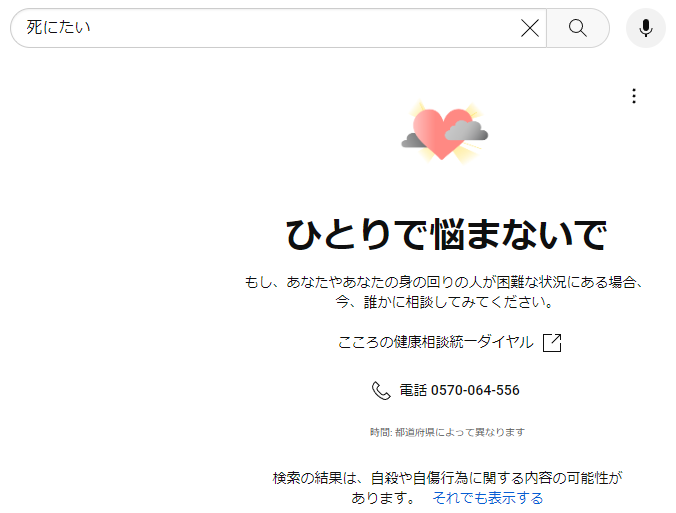Place cursor on the search query text

pos(59,28)
